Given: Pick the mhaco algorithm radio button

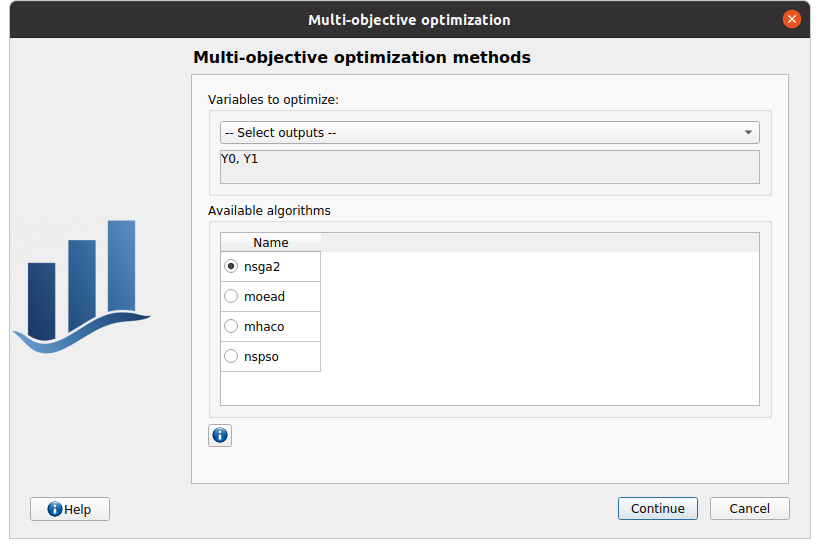Looking at the screenshot, I should (232, 326).
